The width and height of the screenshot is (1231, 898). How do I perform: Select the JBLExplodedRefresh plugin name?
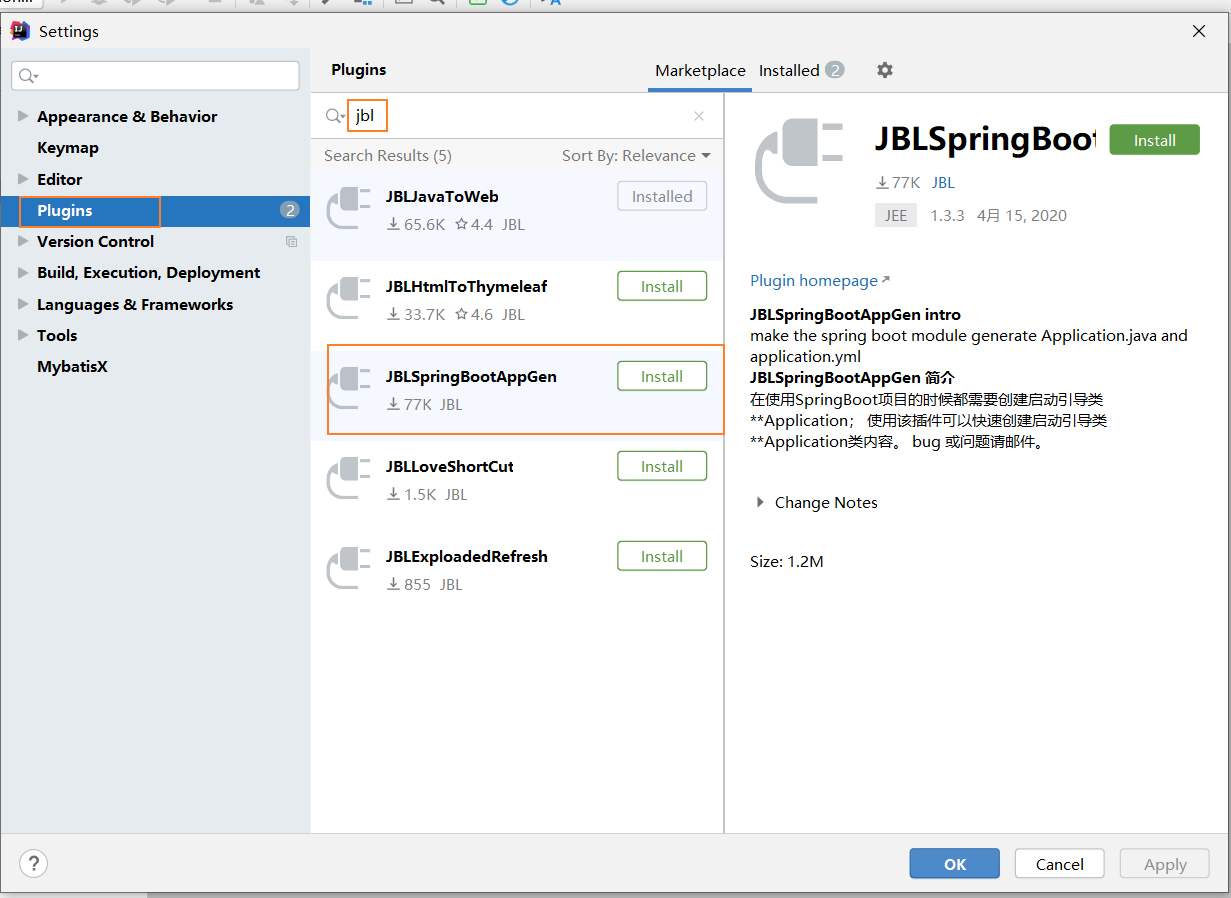tap(467, 556)
